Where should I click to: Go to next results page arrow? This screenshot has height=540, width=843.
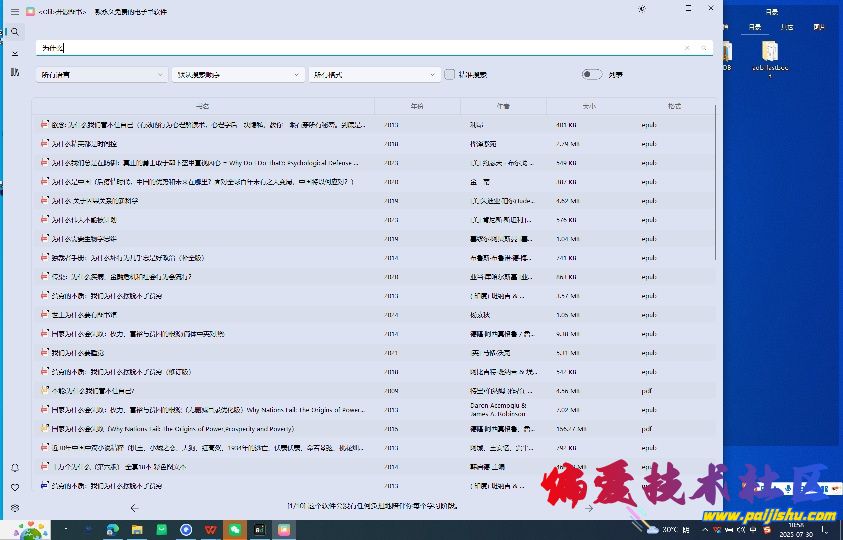tap(589, 508)
